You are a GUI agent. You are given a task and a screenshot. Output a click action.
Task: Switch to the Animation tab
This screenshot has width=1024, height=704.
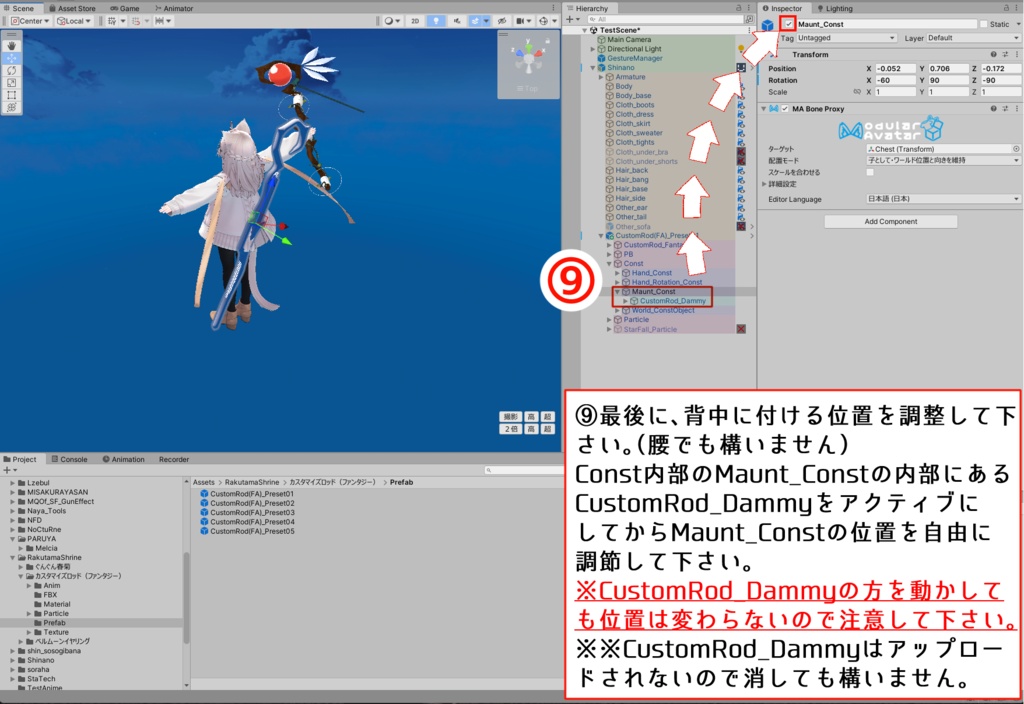pyautogui.click(x=123, y=459)
